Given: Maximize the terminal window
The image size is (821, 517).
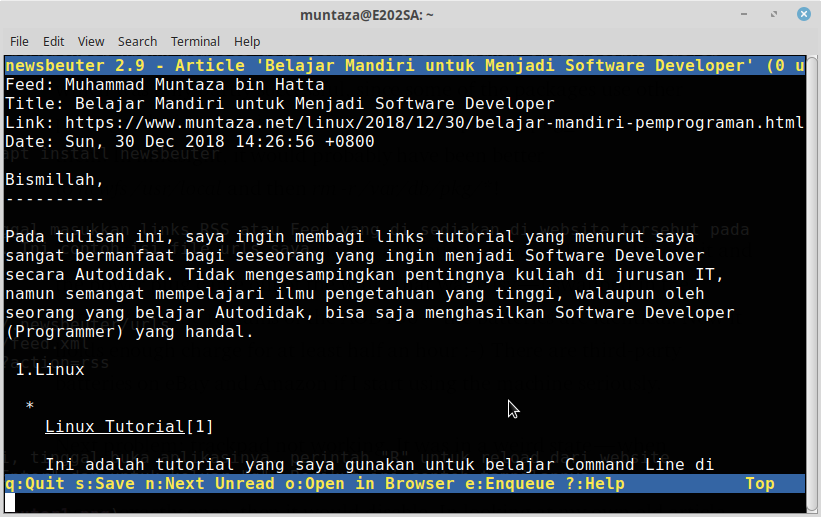Looking at the screenshot, I should pyautogui.click(x=774, y=14).
